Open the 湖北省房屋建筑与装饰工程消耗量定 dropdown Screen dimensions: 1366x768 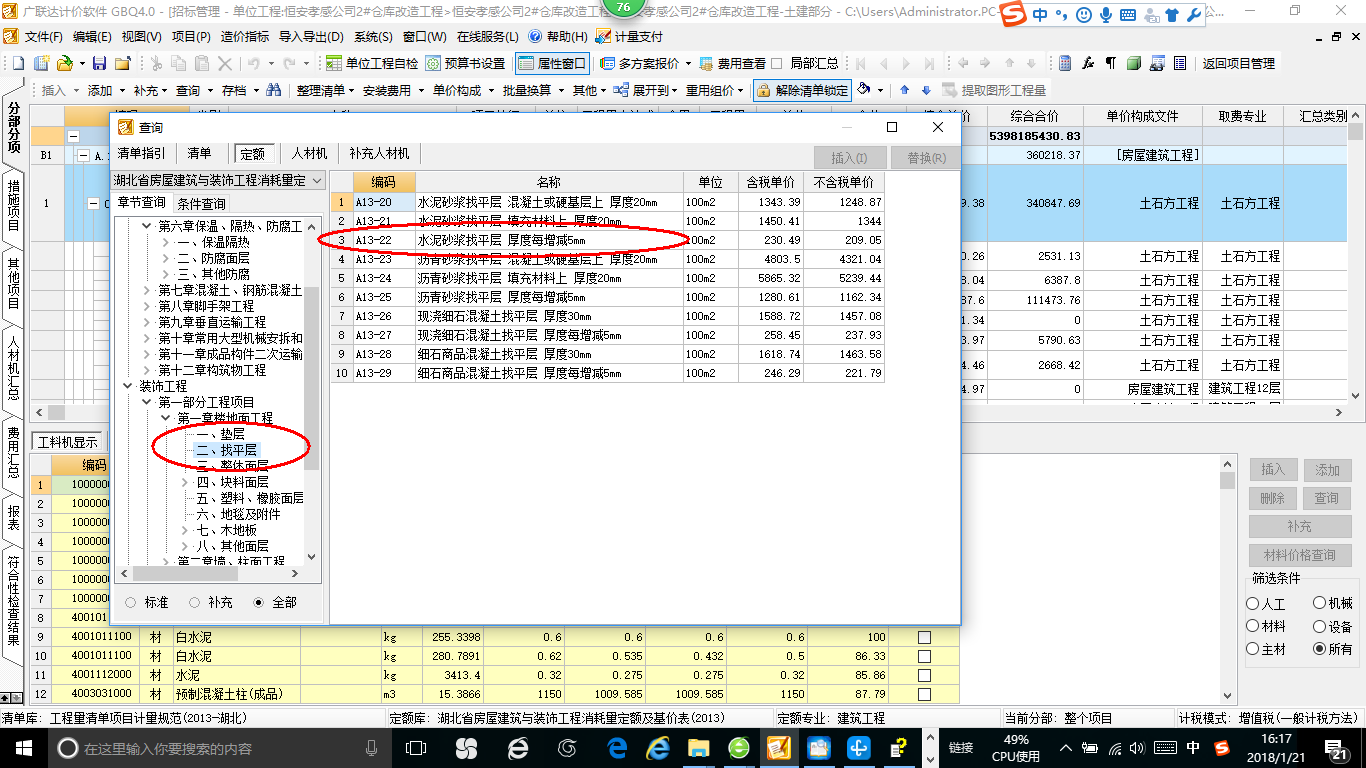click(316, 181)
